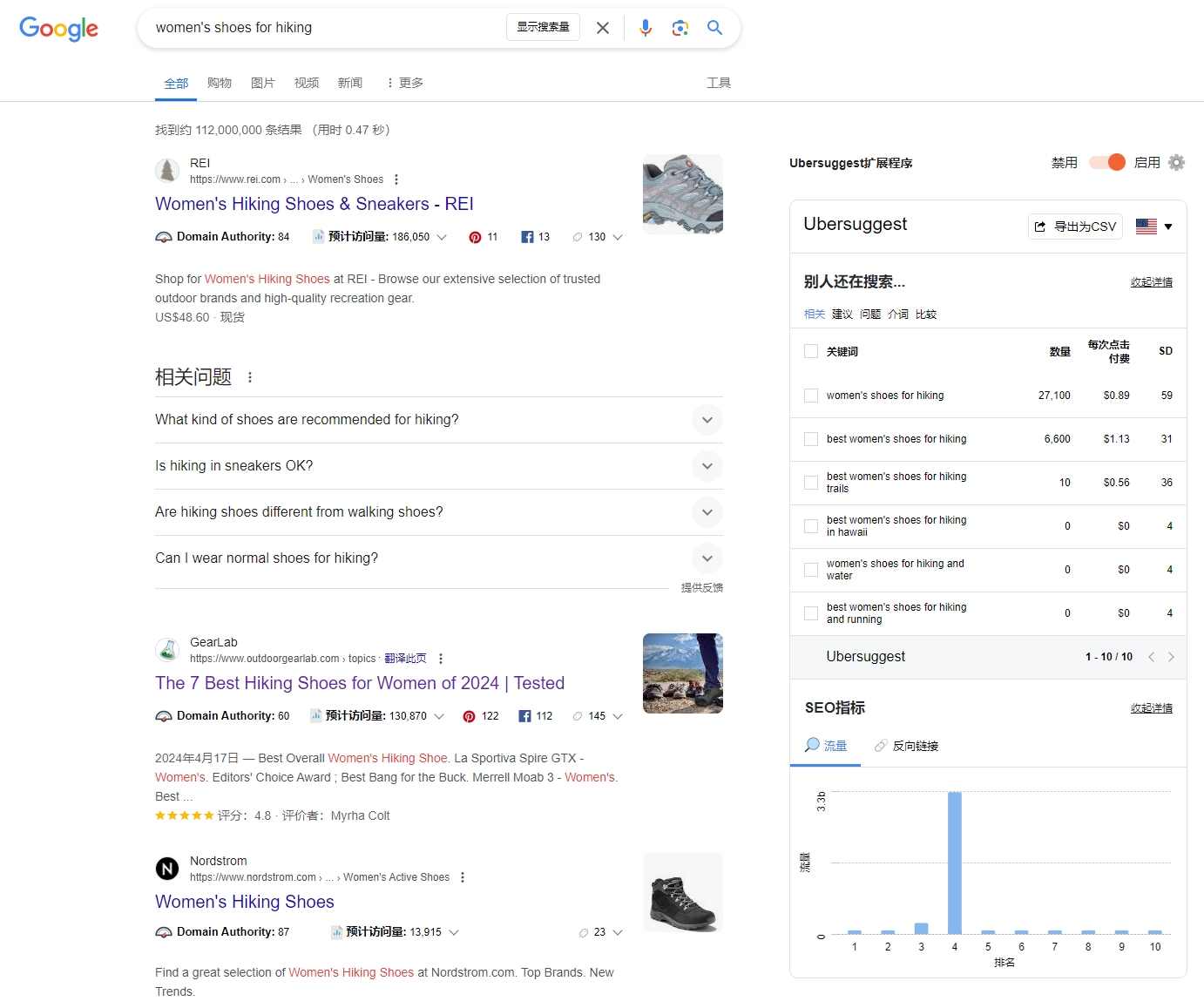The height and width of the screenshot is (1008, 1204).
Task: Check 'best women's shoes for hiking' 6,600 checkbox
Action: click(x=811, y=439)
